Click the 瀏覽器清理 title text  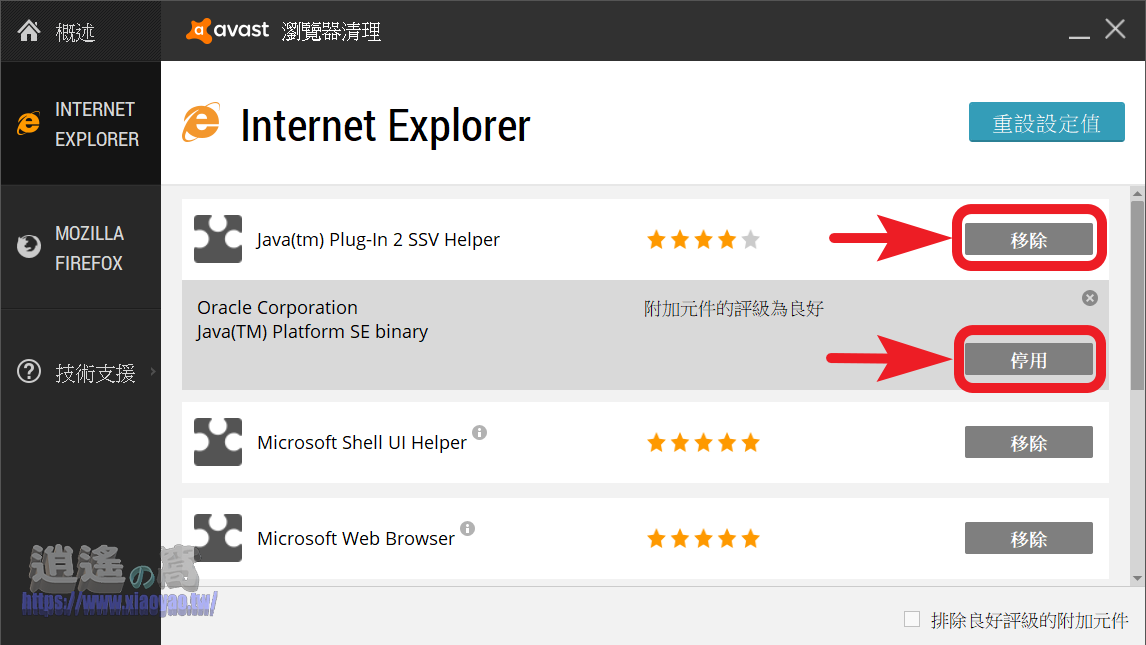point(331,31)
